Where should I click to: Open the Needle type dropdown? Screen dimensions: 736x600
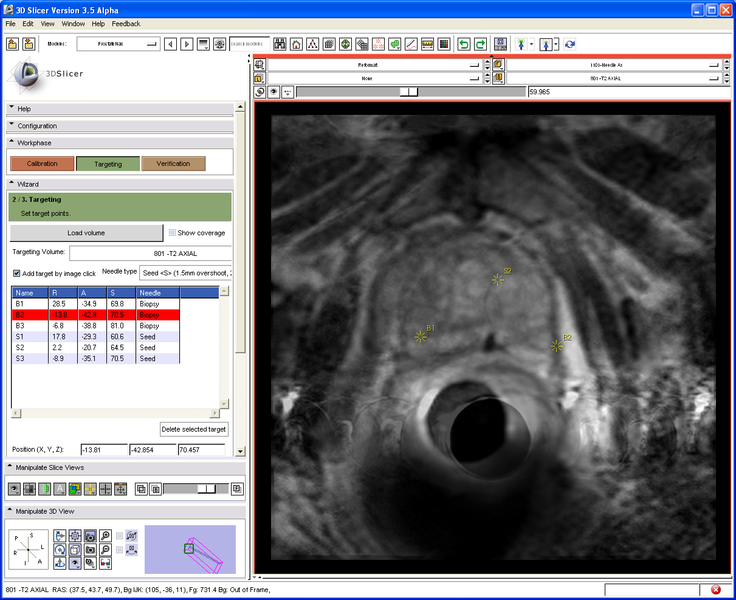pos(186,273)
